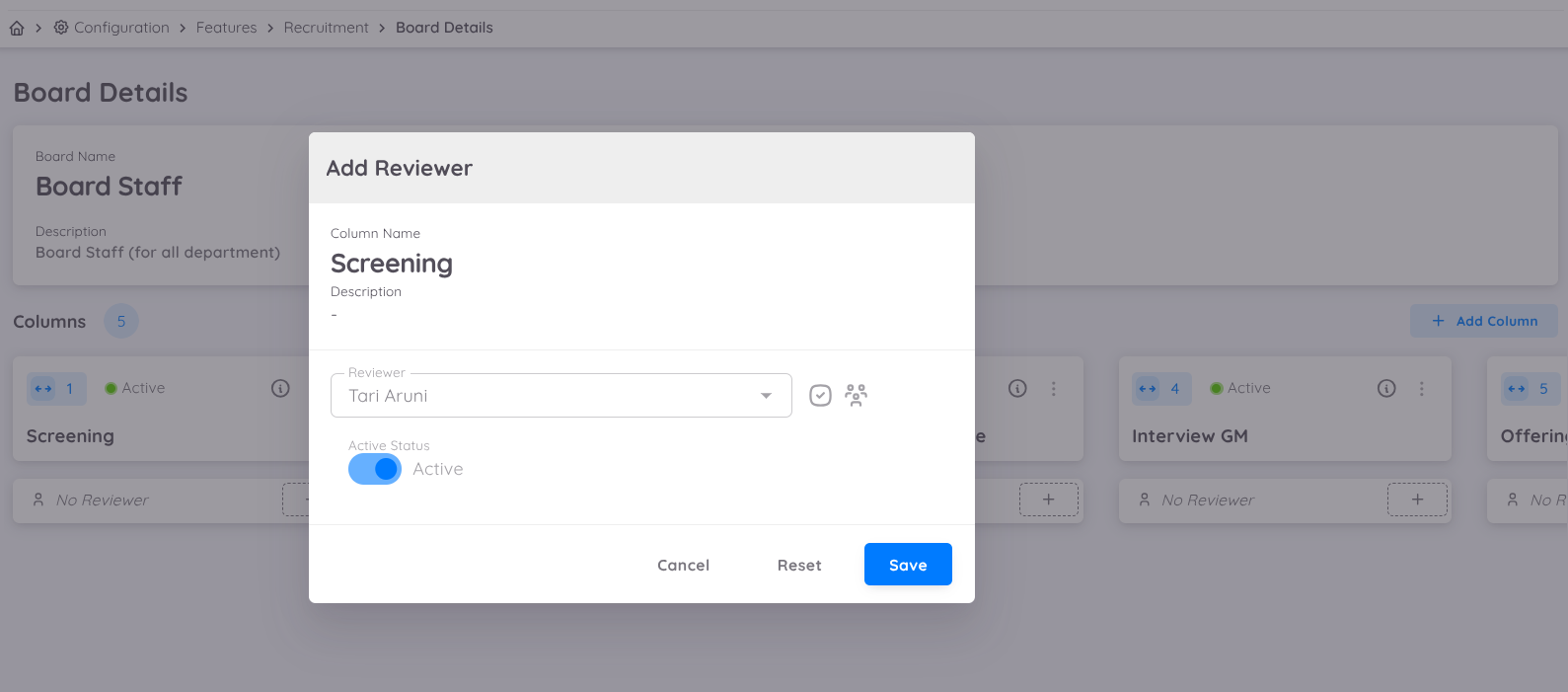
Task: Click info icon on Screening column card
Action: (x=280, y=389)
